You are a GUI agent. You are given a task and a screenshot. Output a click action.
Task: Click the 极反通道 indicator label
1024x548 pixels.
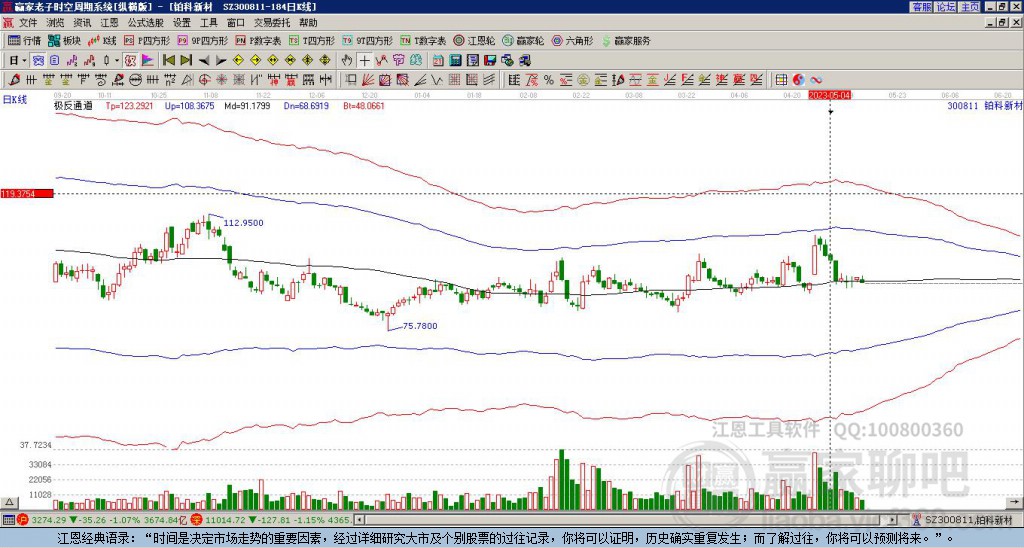(73, 105)
